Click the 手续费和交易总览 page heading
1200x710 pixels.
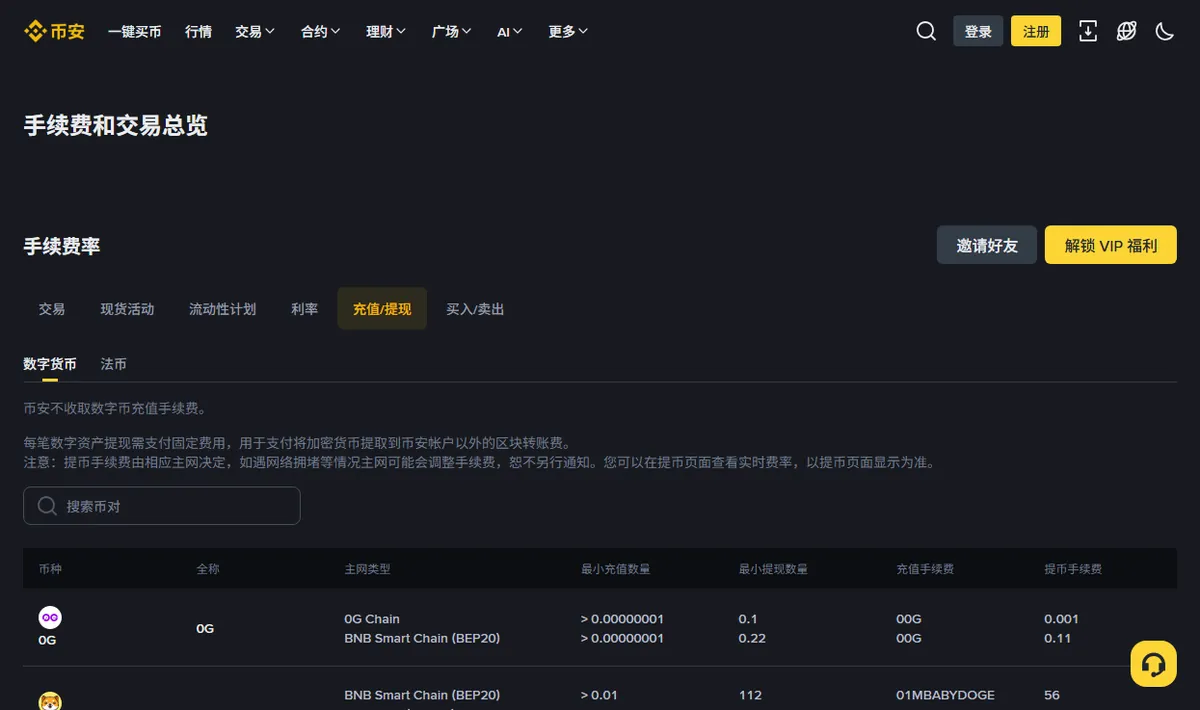click(116, 126)
